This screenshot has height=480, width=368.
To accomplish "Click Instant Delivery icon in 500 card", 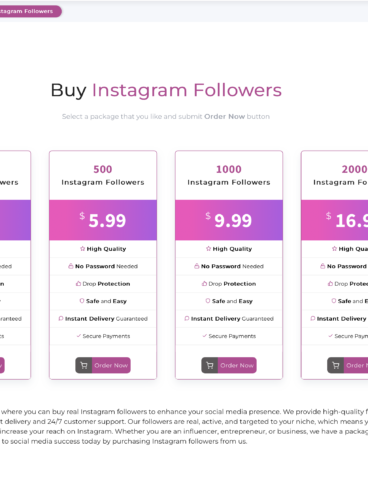I will pyautogui.click(x=61, y=318).
